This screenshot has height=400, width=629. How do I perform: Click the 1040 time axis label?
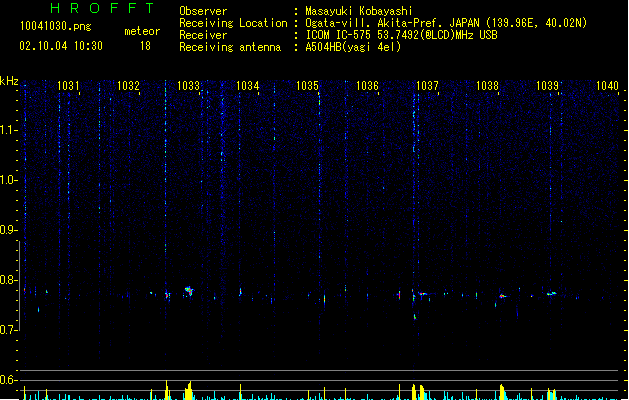607,86
